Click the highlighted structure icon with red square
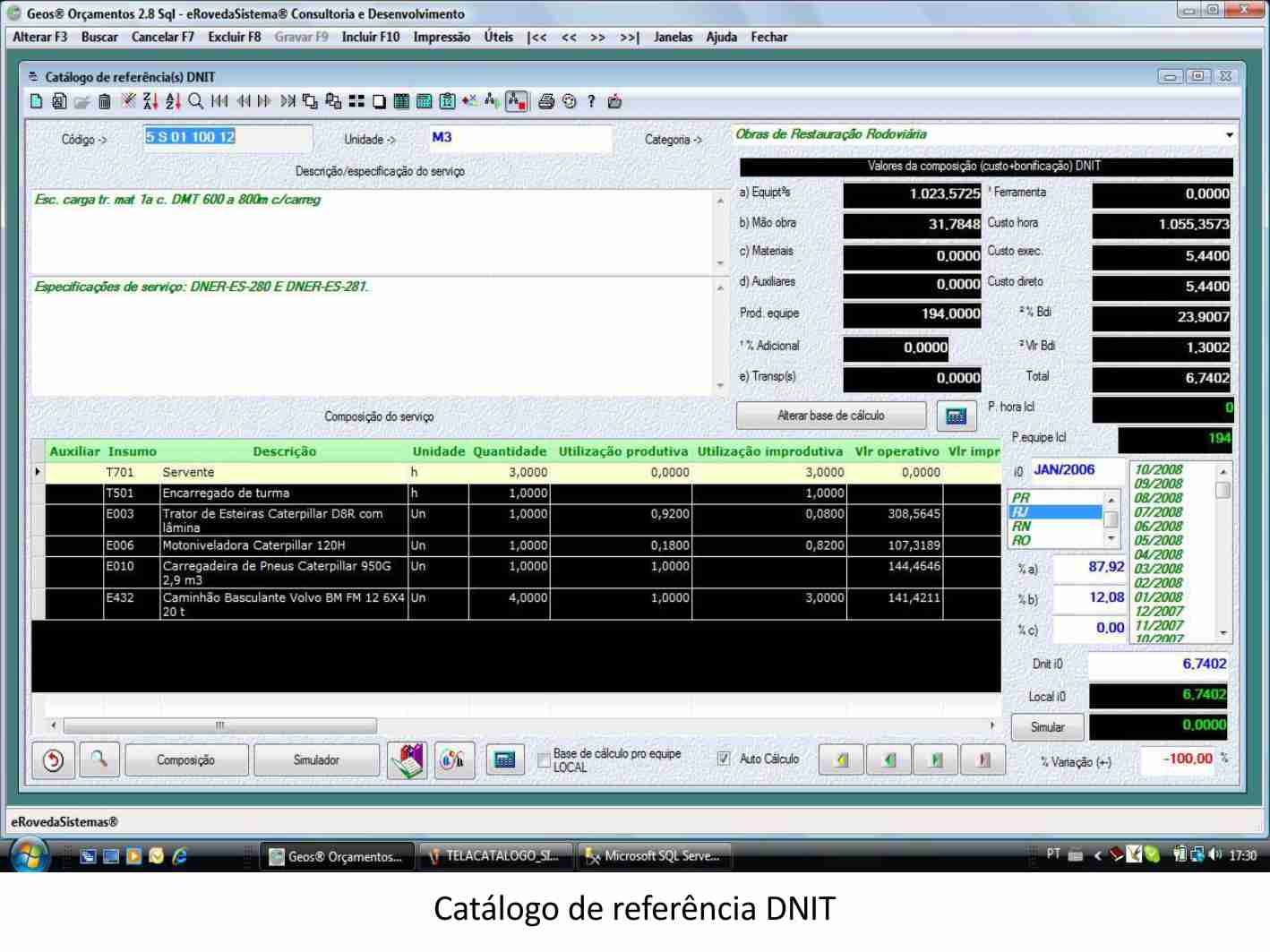 [x=517, y=101]
